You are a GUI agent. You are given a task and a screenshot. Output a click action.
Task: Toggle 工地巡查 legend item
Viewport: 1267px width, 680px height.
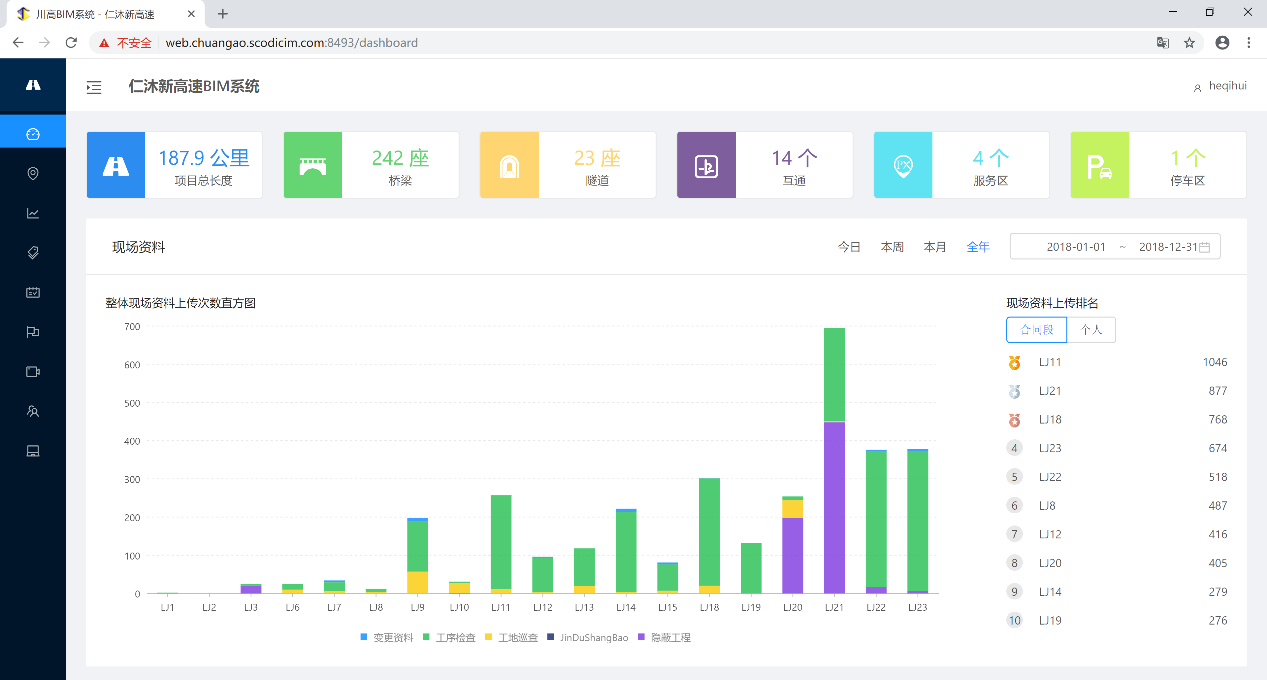click(x=511, y=637)
